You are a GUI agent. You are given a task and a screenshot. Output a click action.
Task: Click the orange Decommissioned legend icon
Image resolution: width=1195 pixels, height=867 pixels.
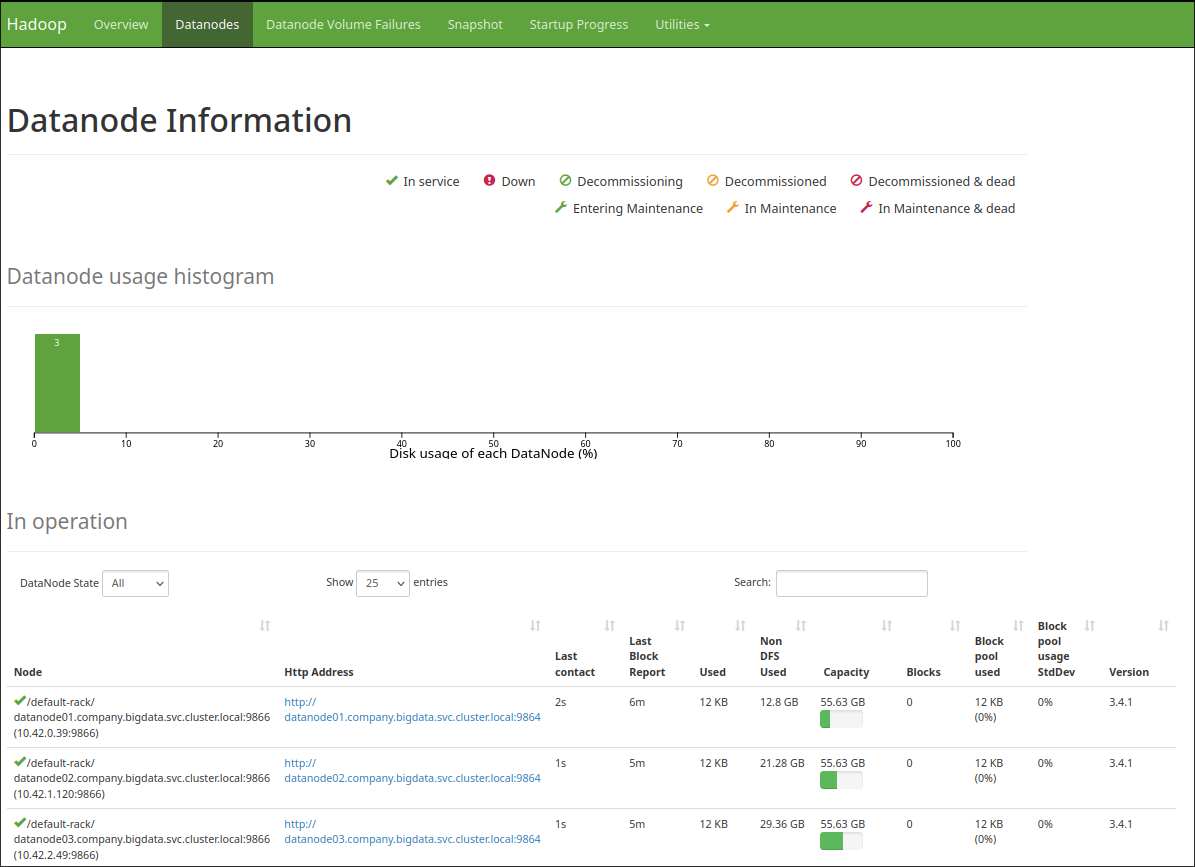pyautogui.click(x=713, y=181)
